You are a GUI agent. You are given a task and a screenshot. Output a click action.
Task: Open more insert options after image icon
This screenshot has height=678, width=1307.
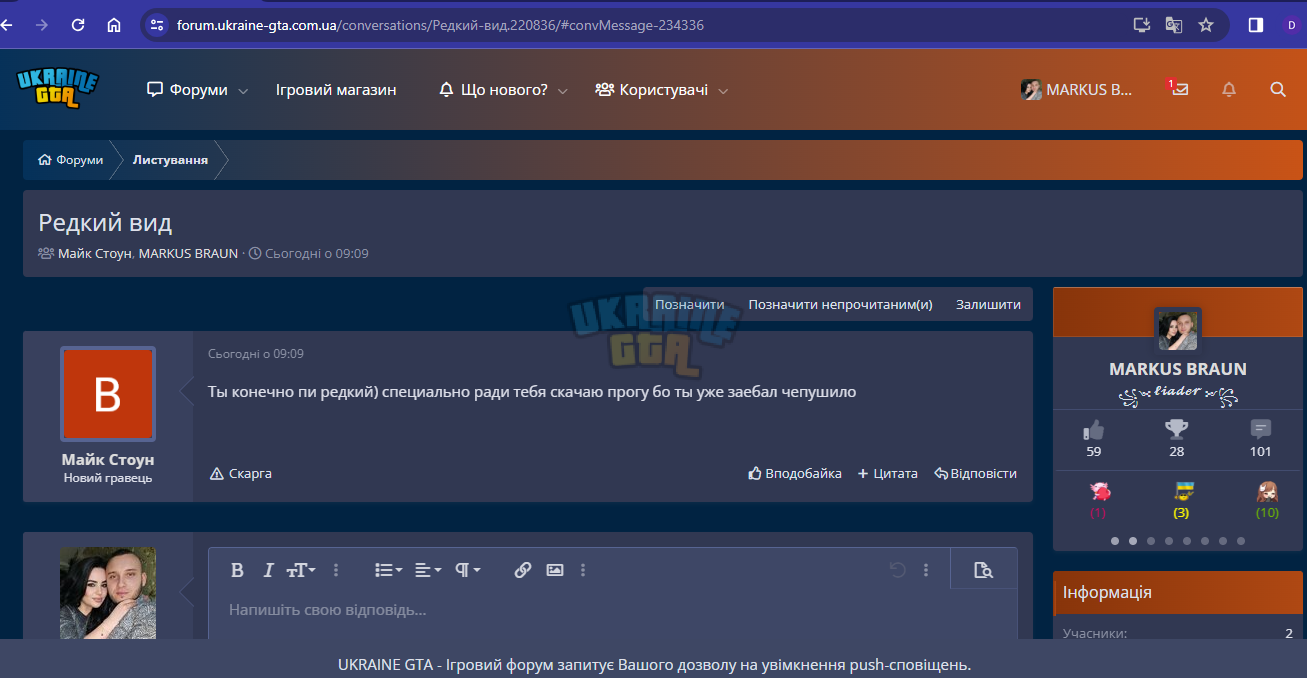pyautogui.click(x=583, y=570)
